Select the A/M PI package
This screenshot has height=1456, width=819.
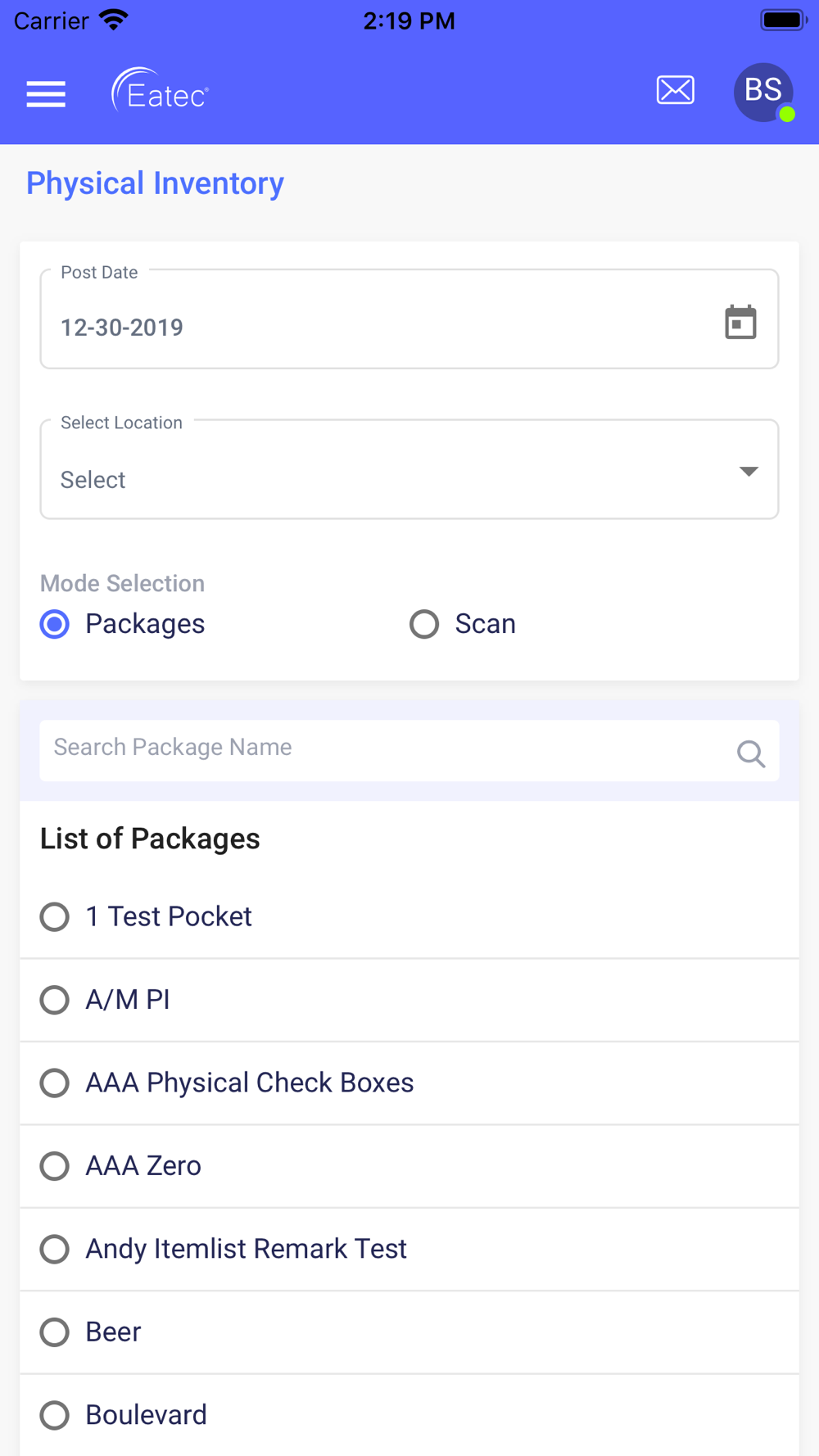click(55, 1000)
